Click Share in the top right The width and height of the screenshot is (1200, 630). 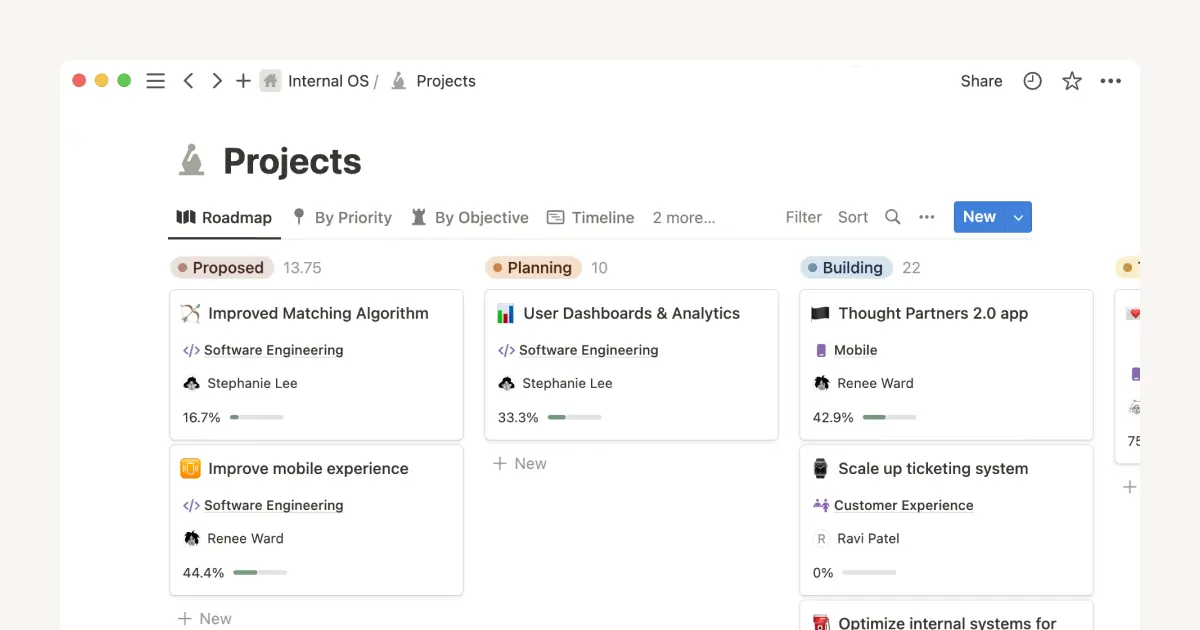[x=980, y=81]
